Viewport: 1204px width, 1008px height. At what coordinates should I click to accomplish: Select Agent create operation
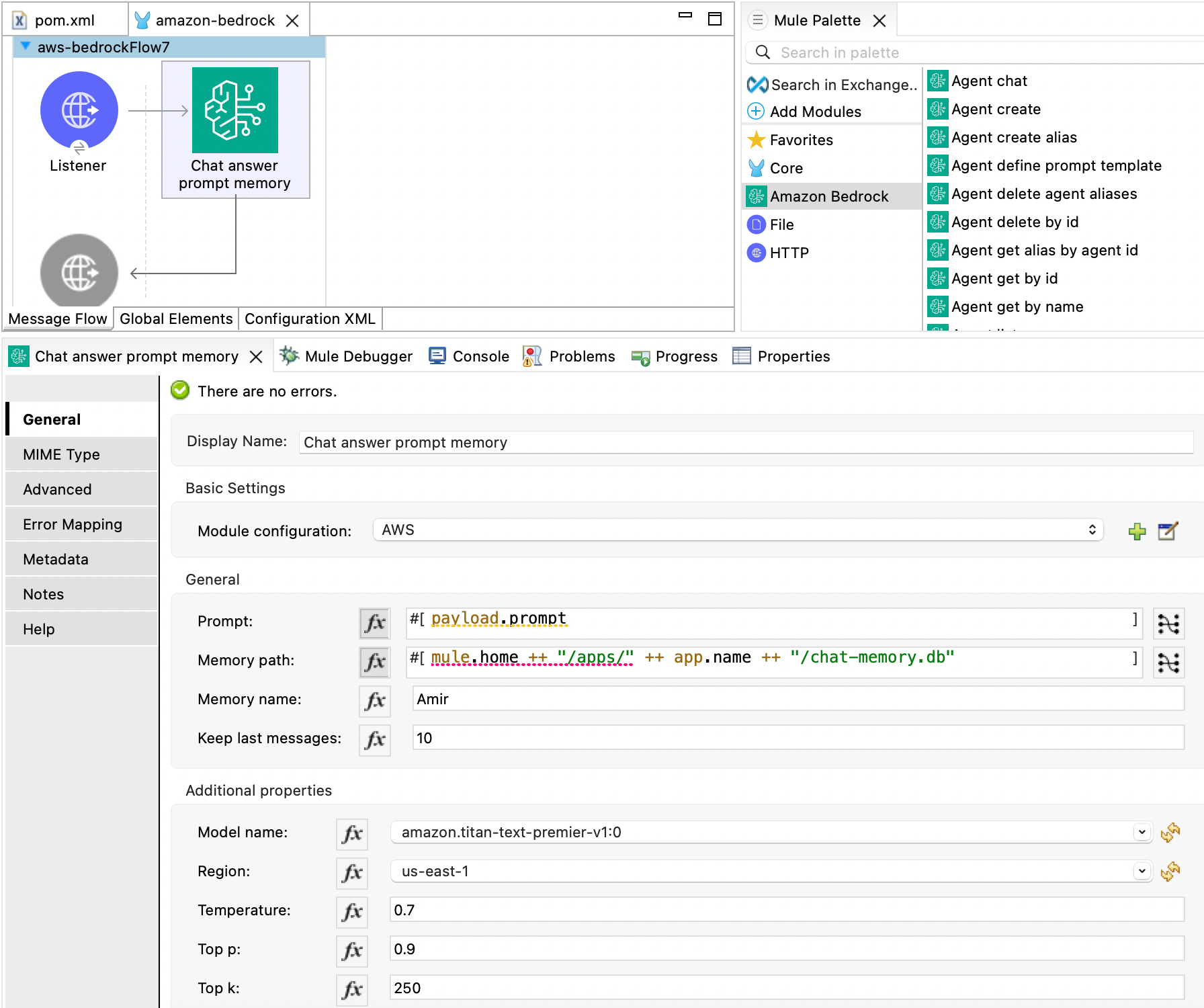(984, 109)
